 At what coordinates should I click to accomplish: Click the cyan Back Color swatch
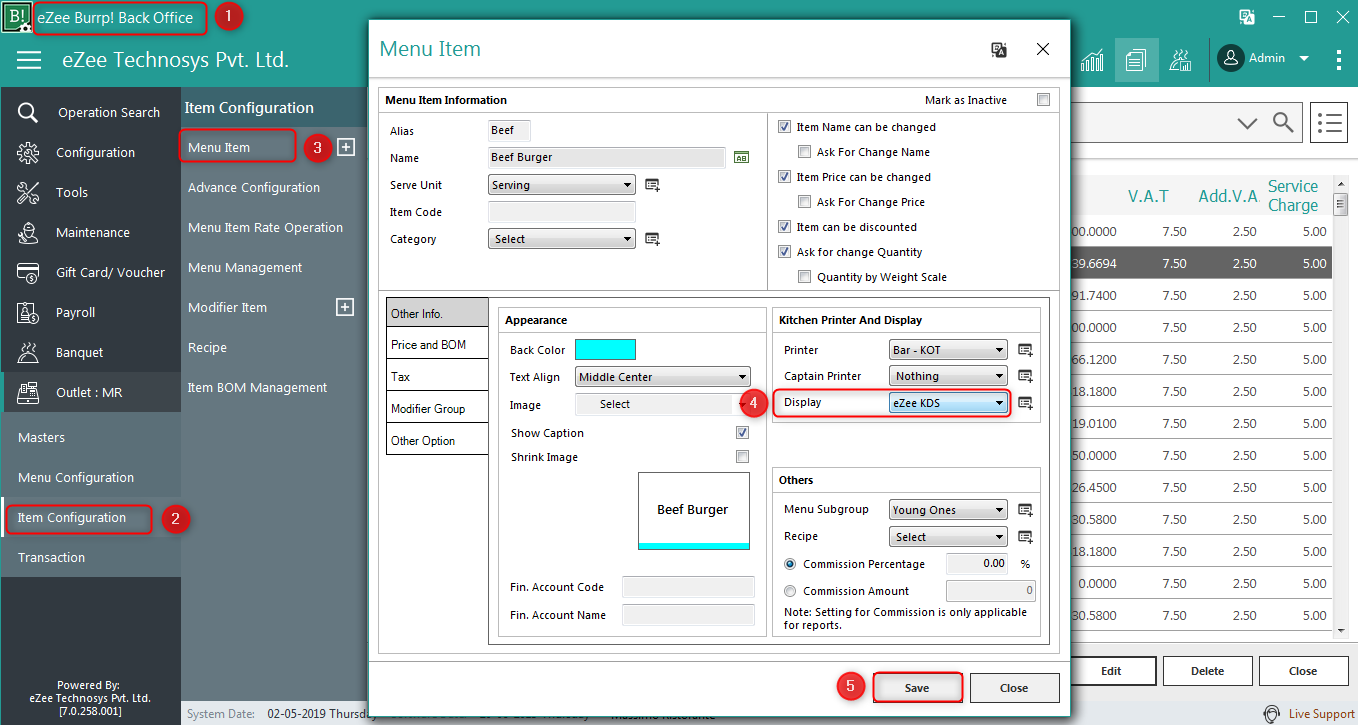[x=605, y=350]
